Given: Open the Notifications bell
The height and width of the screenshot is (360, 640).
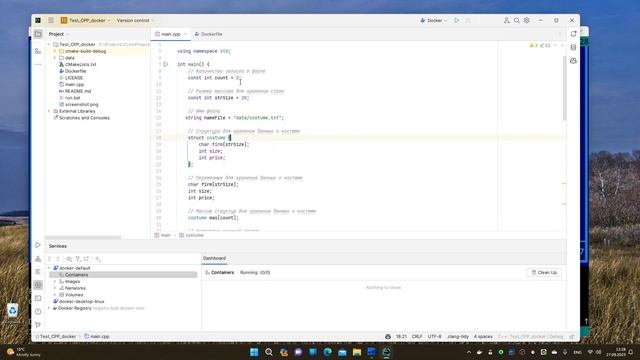Looking at the screenshot, I should (573, 34).
